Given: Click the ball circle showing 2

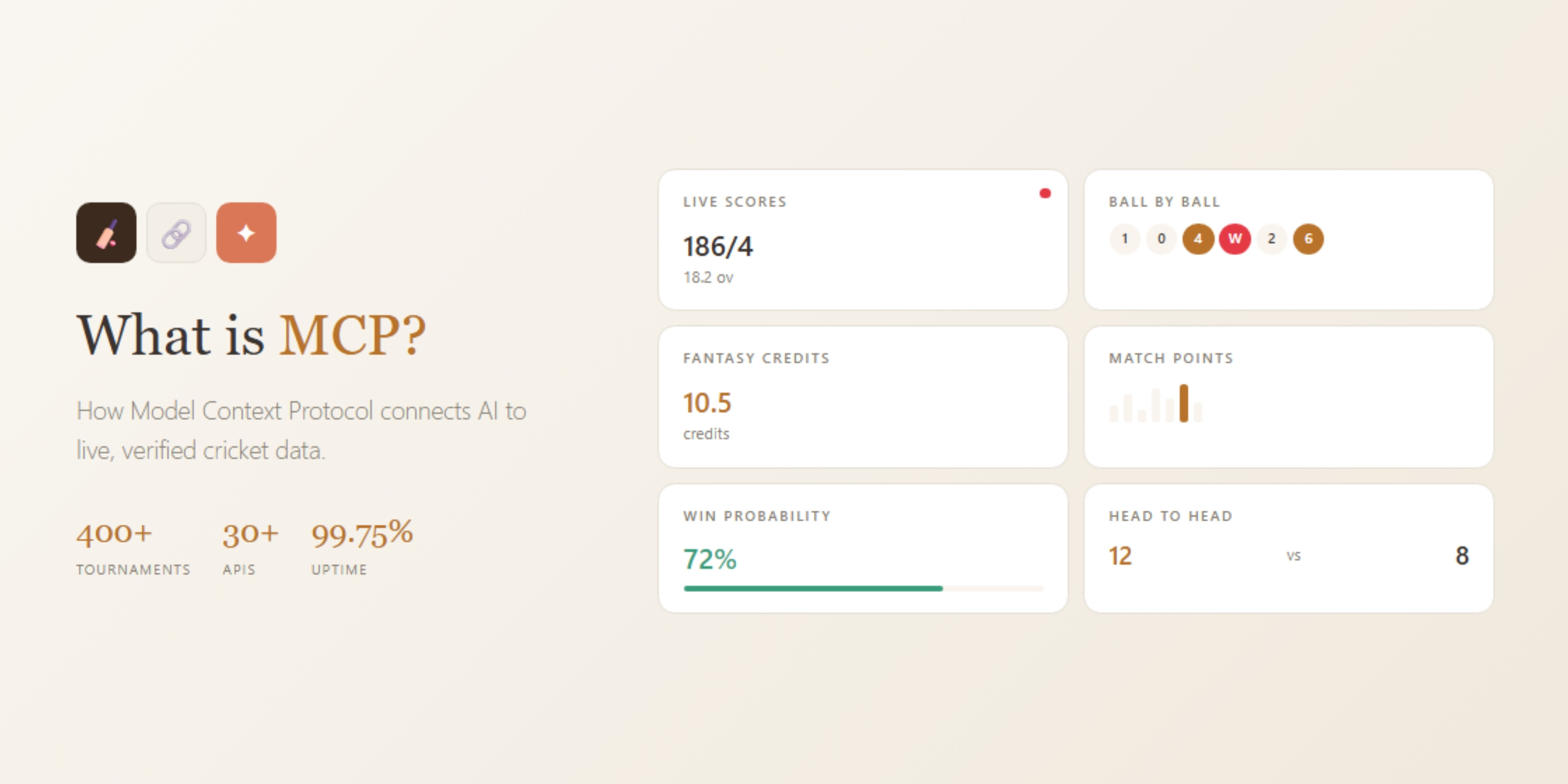Looking at the screenshot, I should 1271,239.
